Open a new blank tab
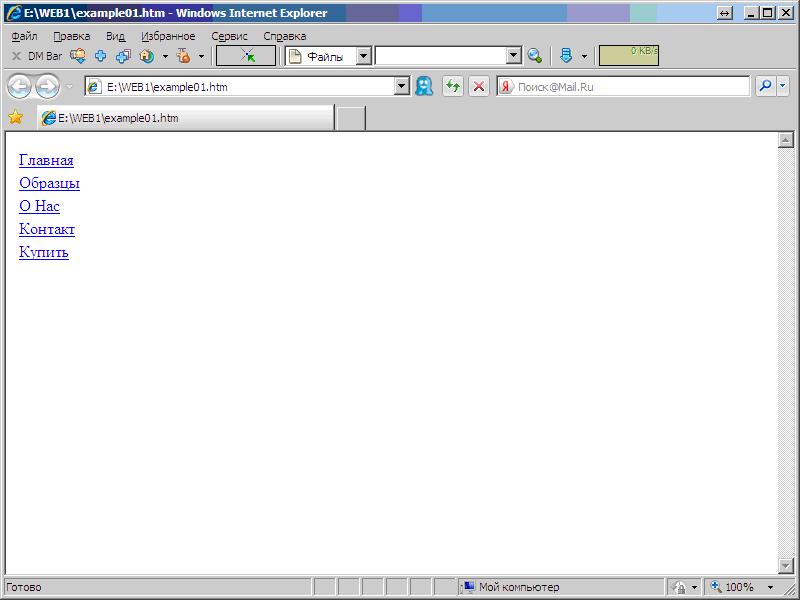Image resolution: width=800 pixels, height=600 pixels. (351, 118)
